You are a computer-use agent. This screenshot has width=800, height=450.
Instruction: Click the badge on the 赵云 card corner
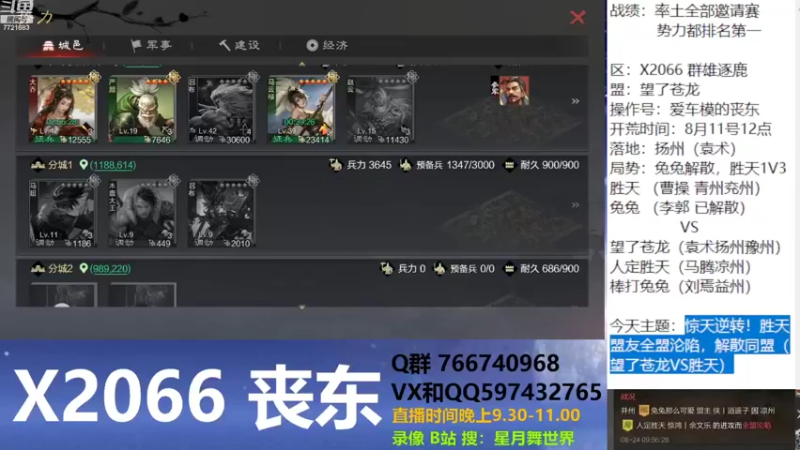pyautogui.click(x=412, y=77)
